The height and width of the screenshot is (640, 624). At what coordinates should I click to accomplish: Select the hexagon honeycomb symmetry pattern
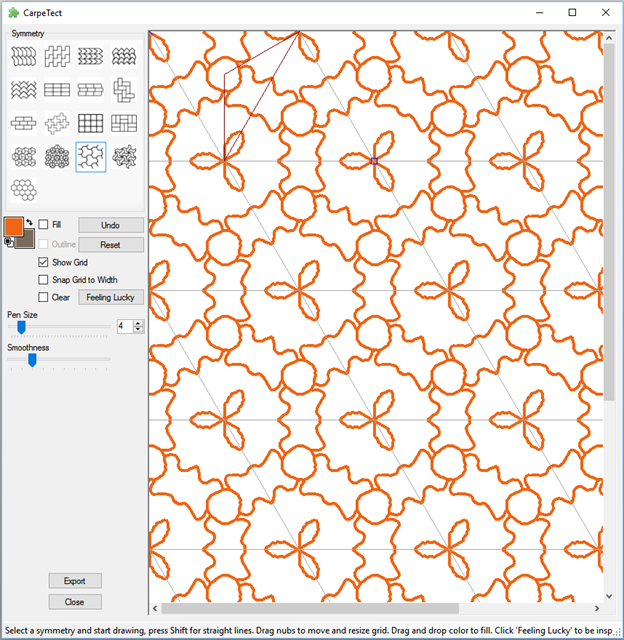(x=24, y=189)
